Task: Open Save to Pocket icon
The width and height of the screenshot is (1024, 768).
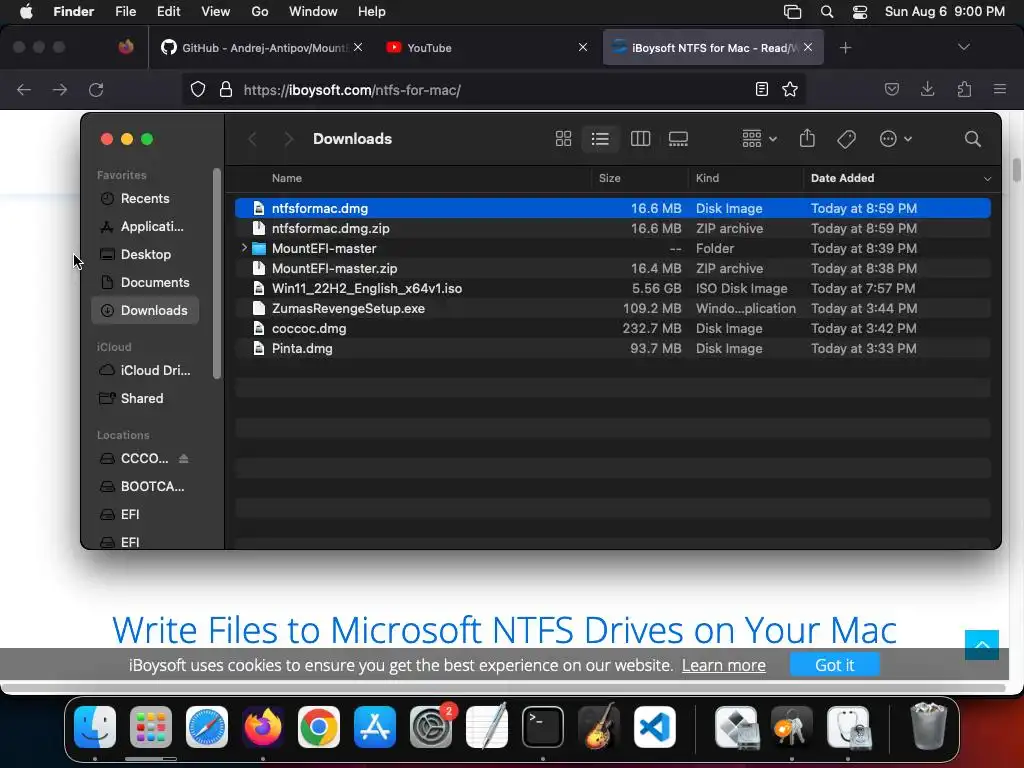Action: click(x=891, y=89)
